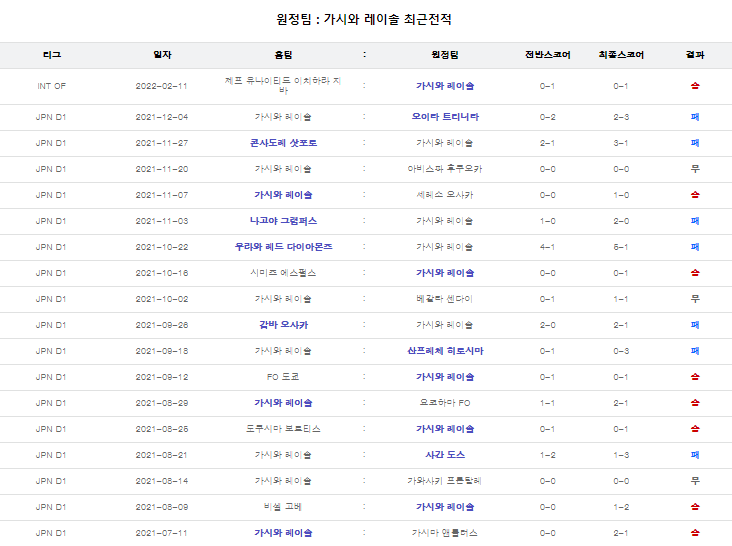The image size is (732, 546).
Task: Click final score 1-3 in 사간 도스 row
Action: 621,455
